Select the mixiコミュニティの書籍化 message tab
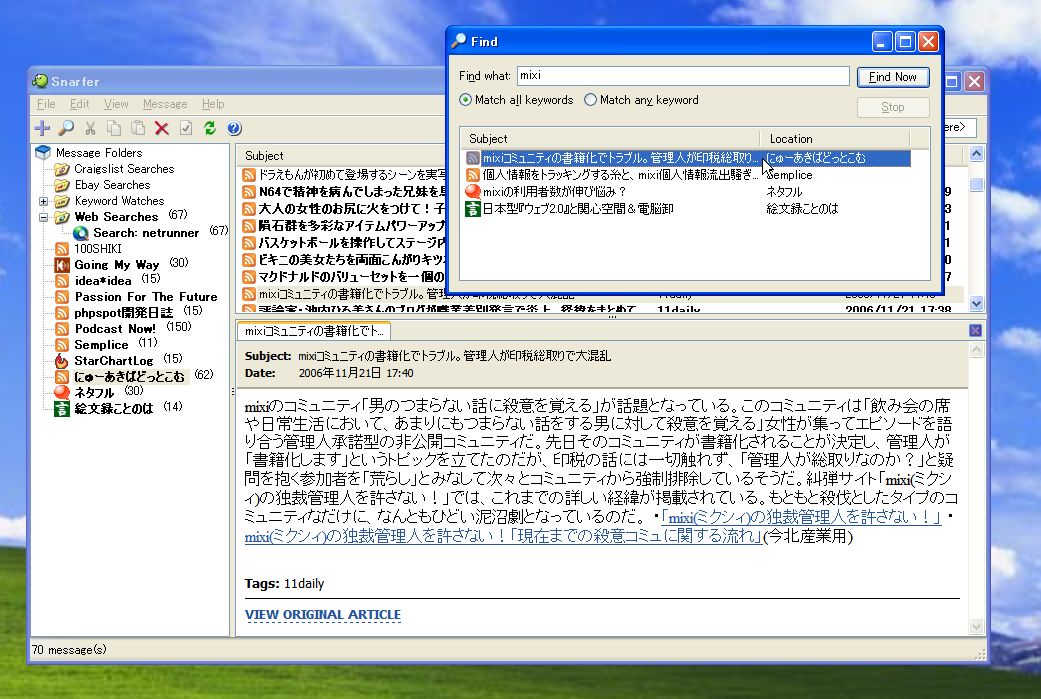This screenshot has width=1041, height=699. 314,331
